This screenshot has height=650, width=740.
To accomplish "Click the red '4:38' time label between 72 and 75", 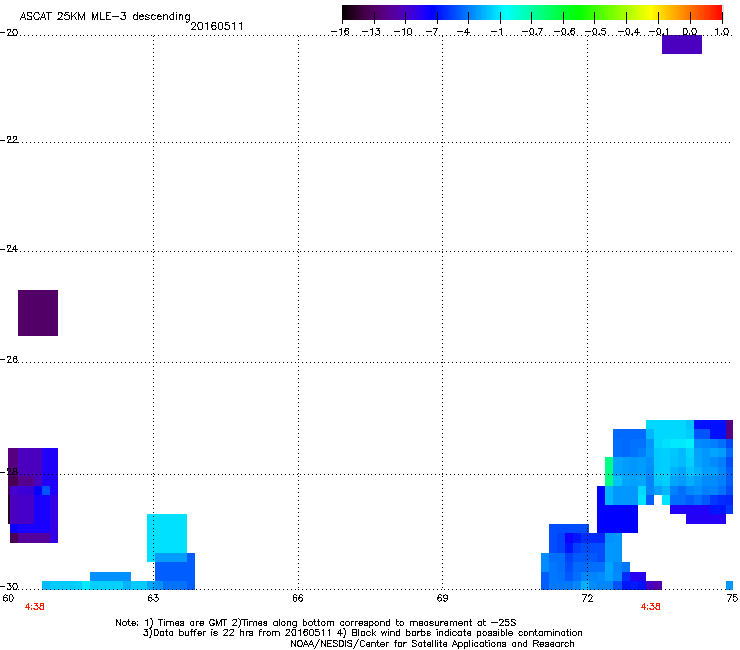I will (650, 607).
